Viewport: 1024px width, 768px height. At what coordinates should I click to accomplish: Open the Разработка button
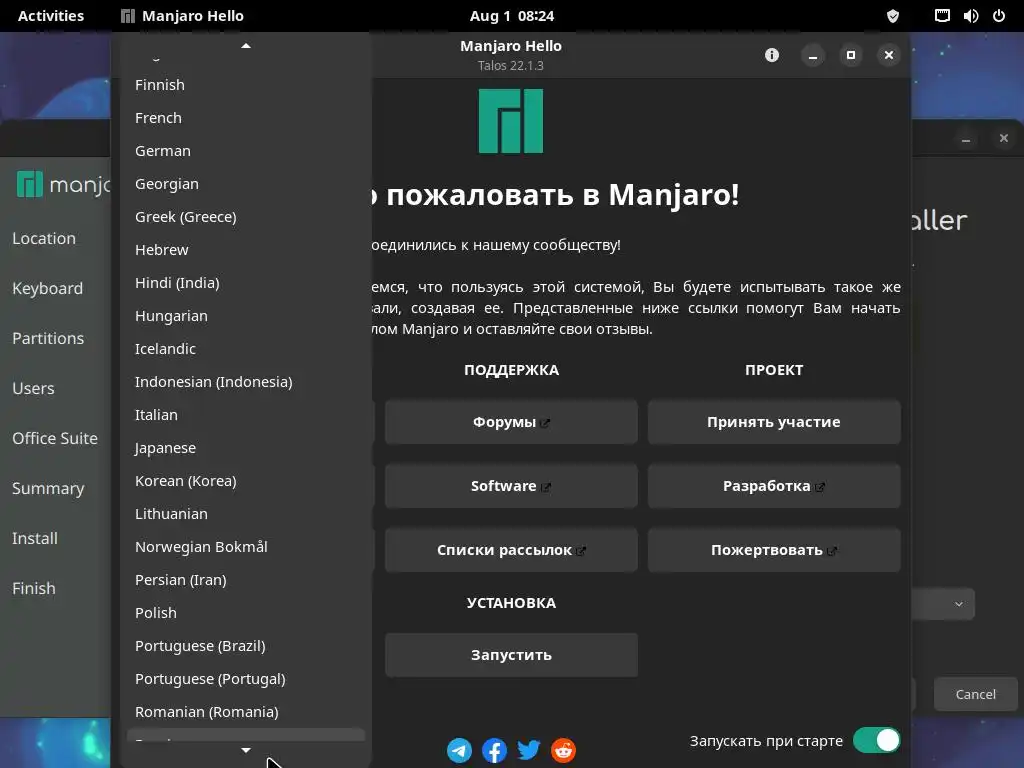point(774,486)
